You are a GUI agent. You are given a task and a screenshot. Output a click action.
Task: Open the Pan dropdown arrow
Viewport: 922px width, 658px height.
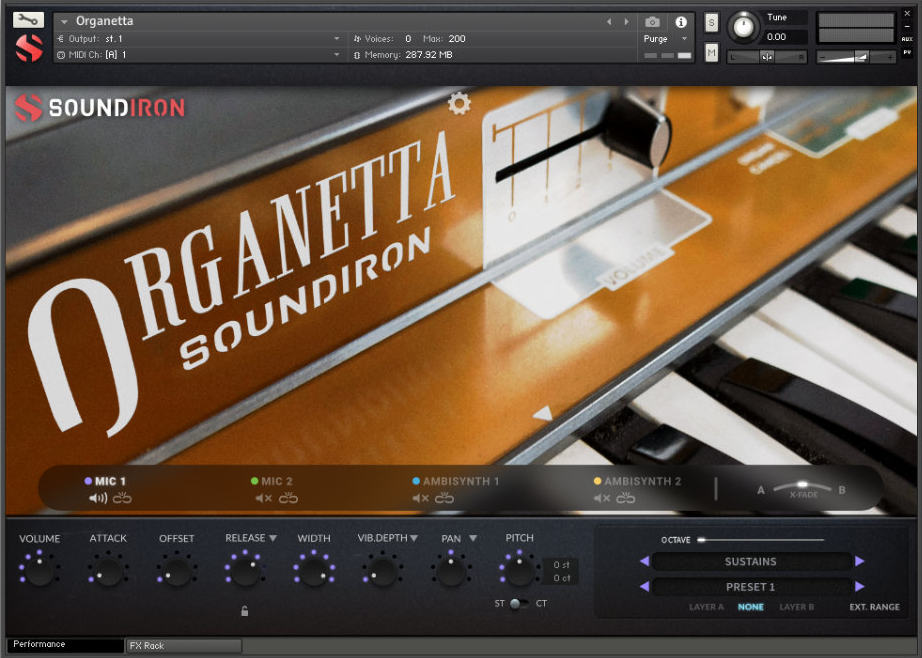pyautogui.click(x=472, y=537)
